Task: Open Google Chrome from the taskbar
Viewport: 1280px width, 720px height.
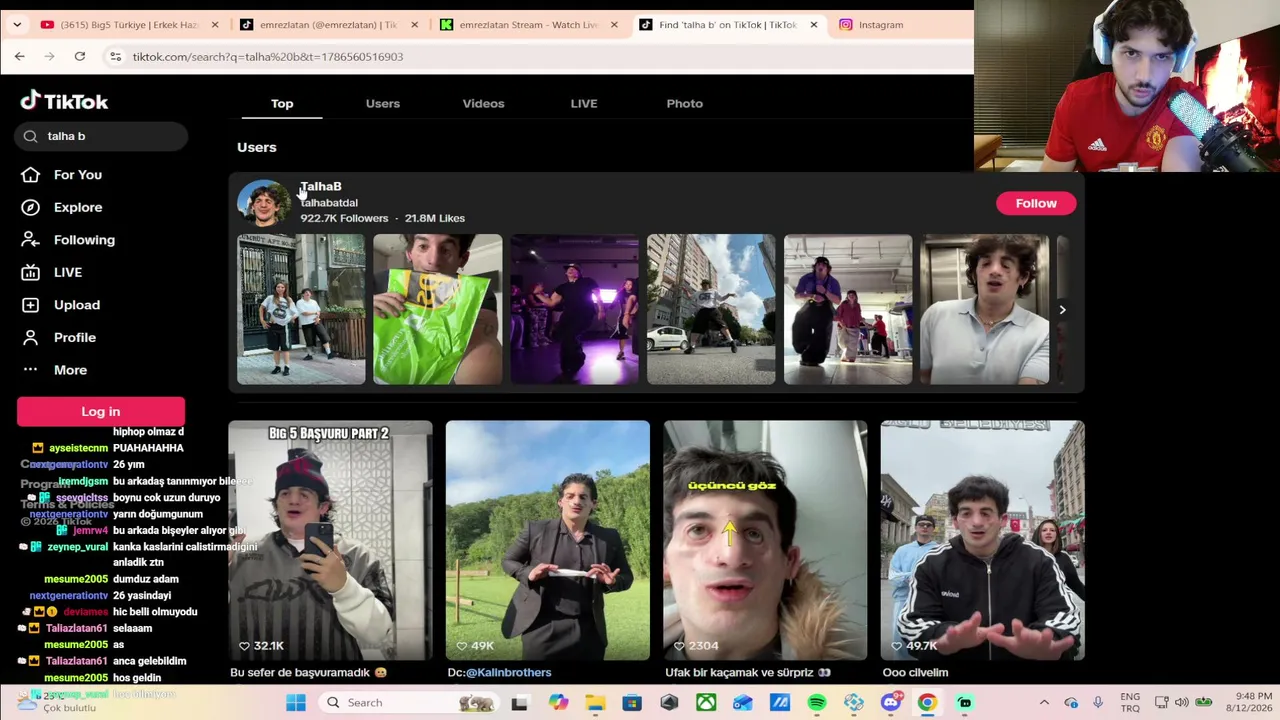Action: (x=927, y=703)
